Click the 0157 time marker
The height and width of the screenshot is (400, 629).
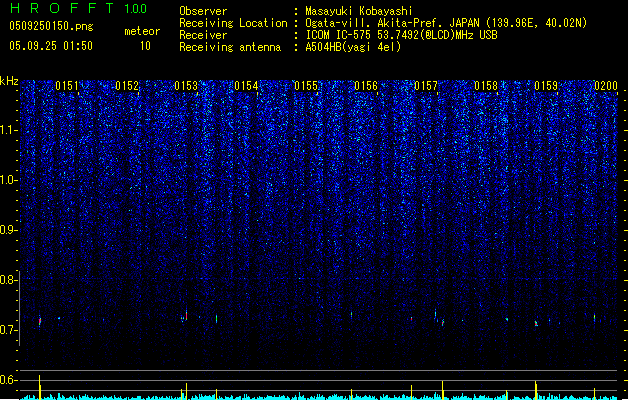point(426,86)
